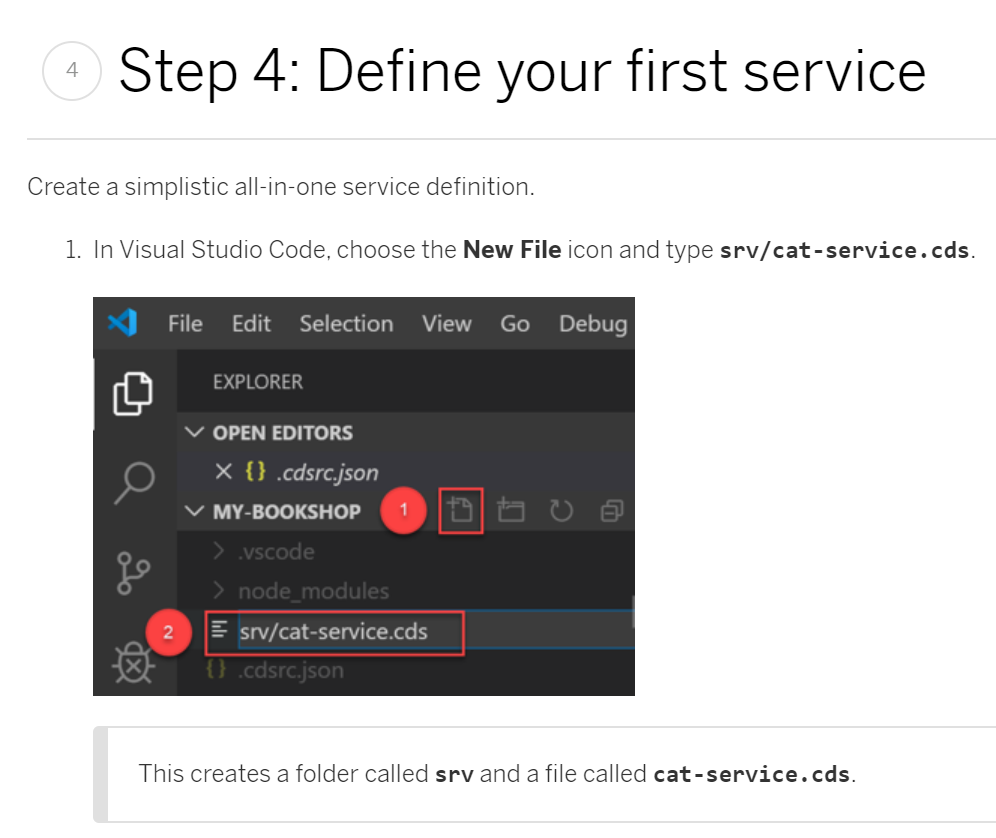
Task: Open the File menu
Action: point(184,323)
